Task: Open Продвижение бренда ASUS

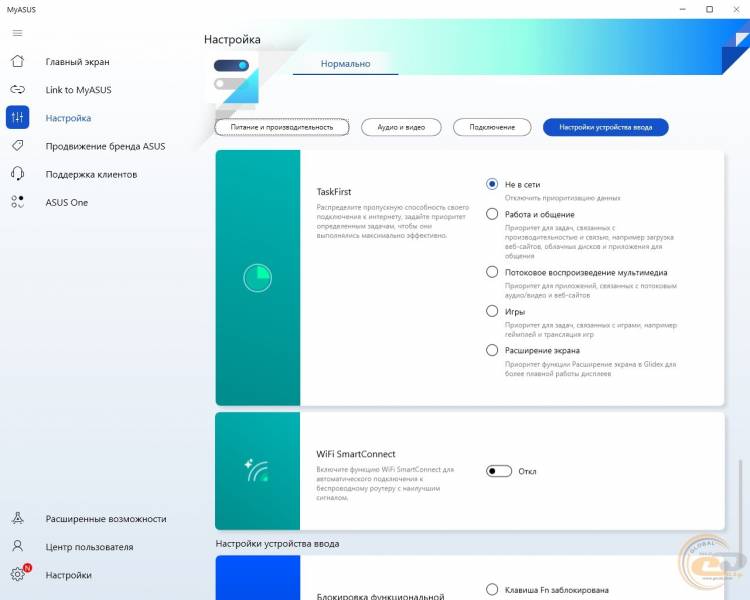Action: pos(105,146)
